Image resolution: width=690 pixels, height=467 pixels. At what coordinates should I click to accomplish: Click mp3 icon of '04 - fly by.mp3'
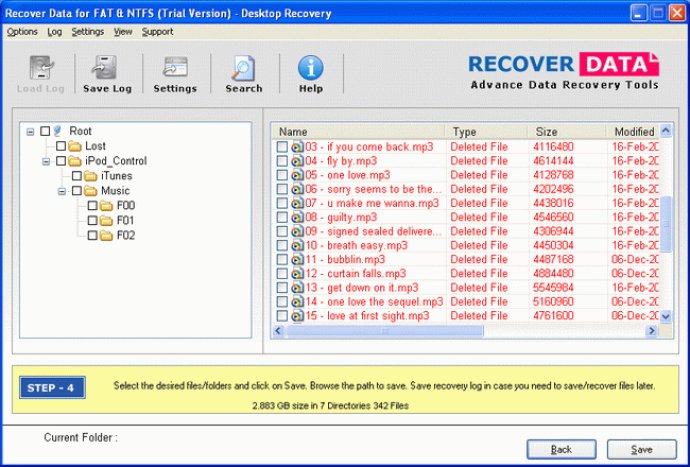pyautogui.click(x=298, y=161)
